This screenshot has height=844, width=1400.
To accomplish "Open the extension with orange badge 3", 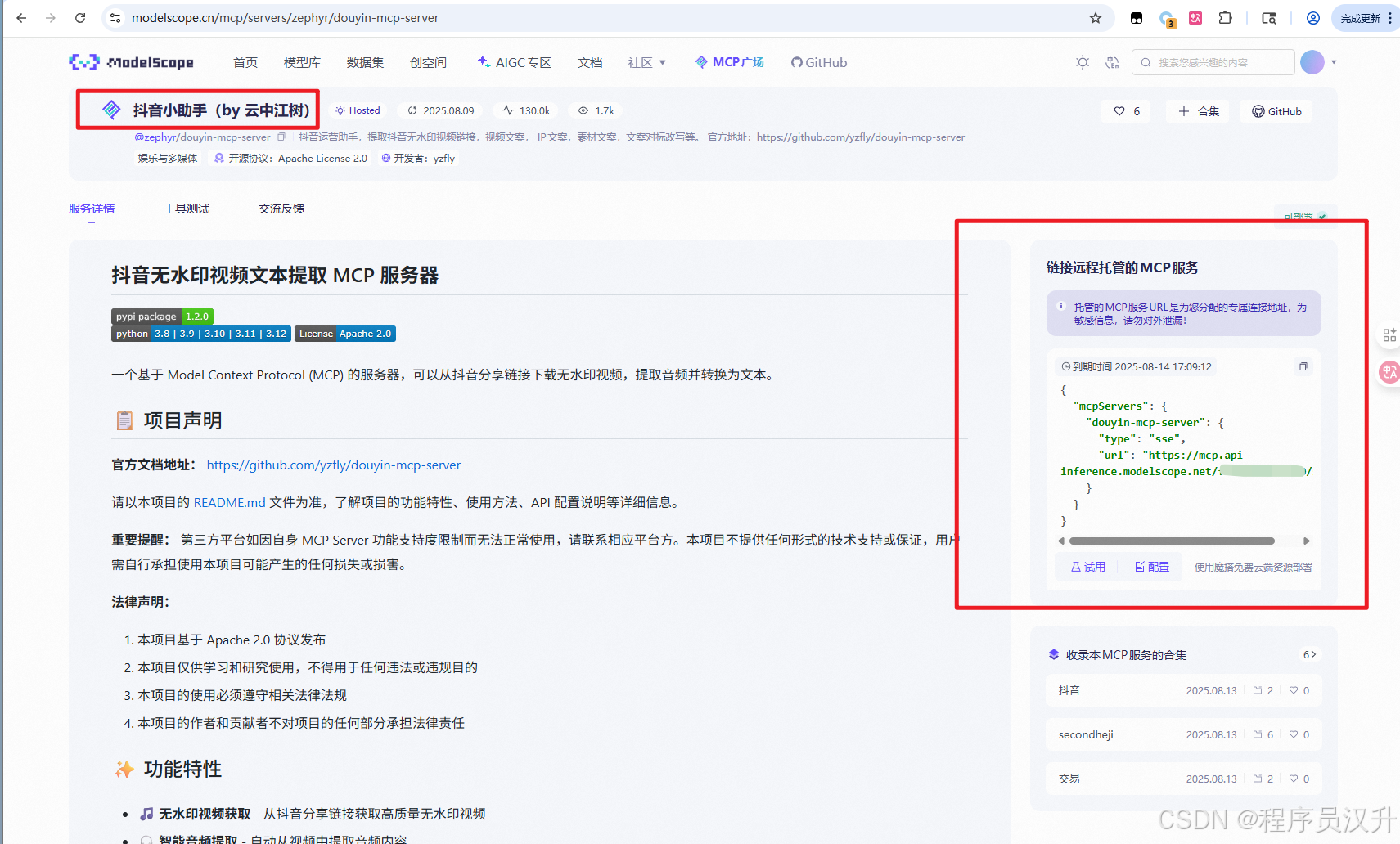I will pos(1167,19).
